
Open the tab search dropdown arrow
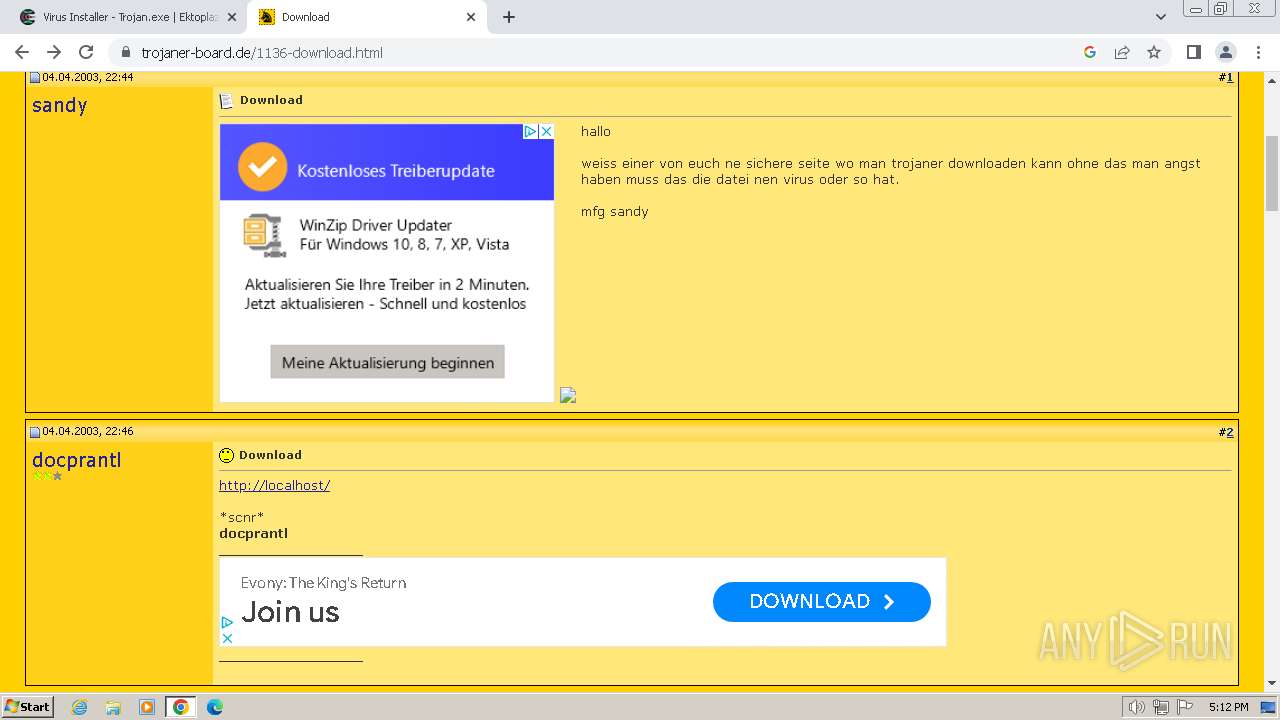1161,17
